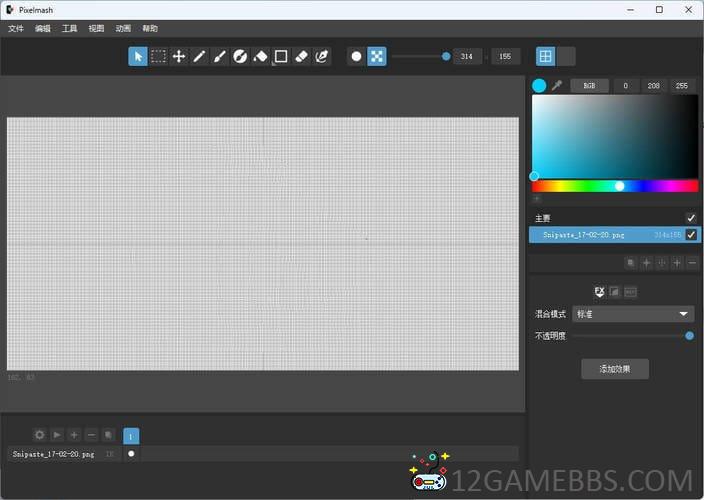Open the 动画 menu
The image size is (704, 500).
[123, 29]
